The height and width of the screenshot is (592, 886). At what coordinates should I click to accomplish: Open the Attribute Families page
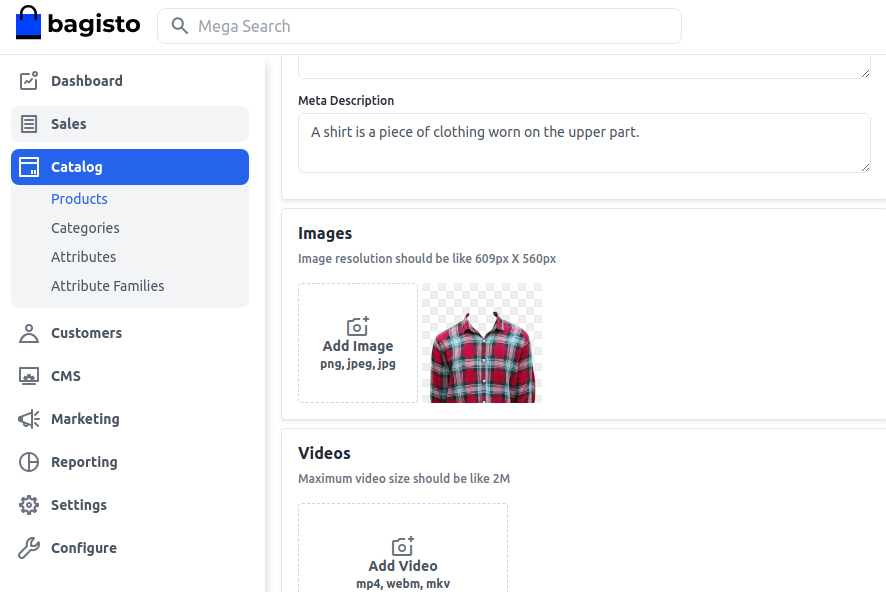[107, 285]
